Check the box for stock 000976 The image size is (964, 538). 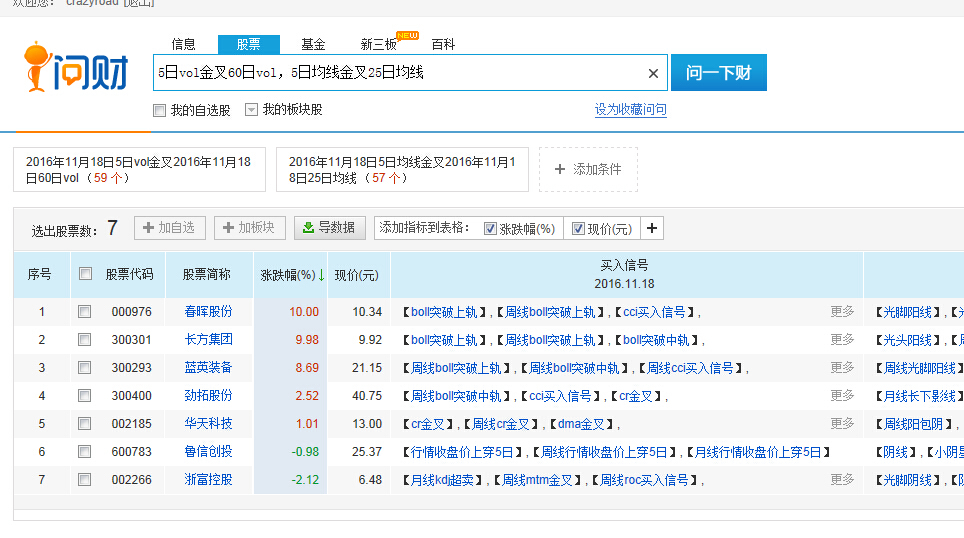click(84, 312)
